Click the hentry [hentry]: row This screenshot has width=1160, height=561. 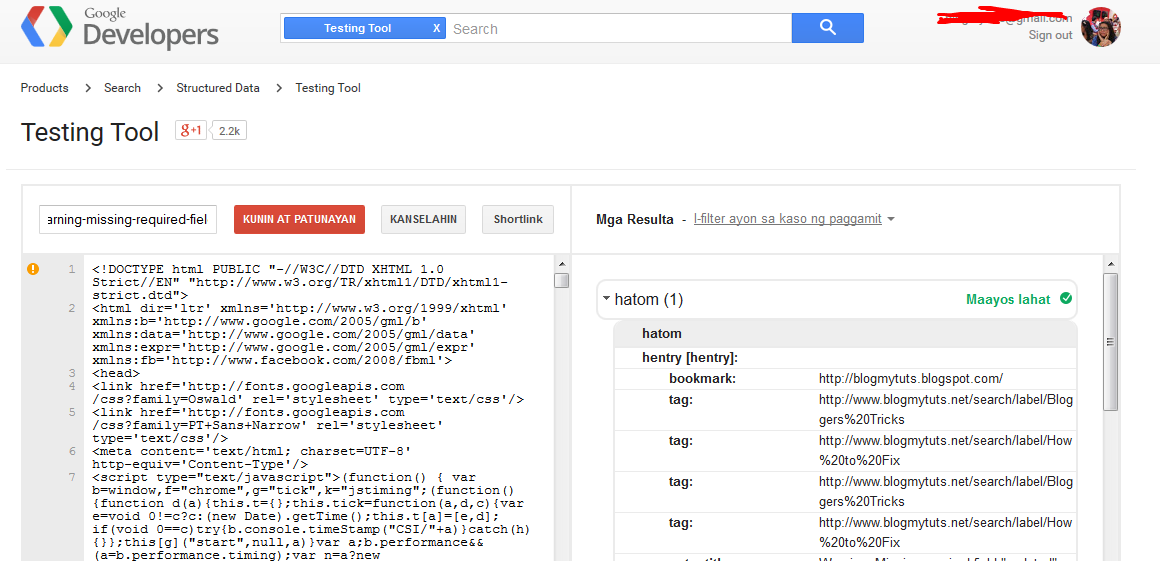(845, 357)
